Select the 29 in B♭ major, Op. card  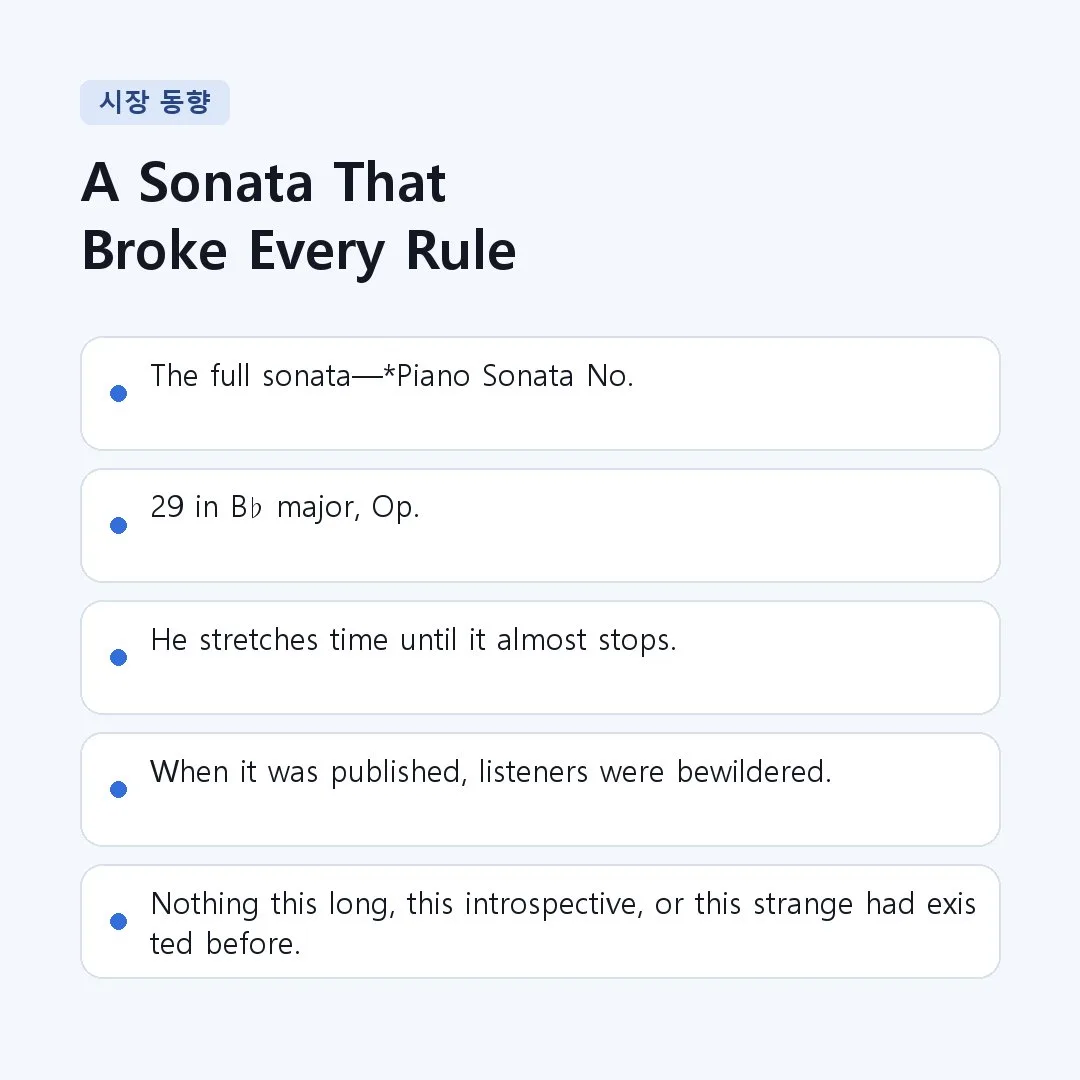[540, 526]
